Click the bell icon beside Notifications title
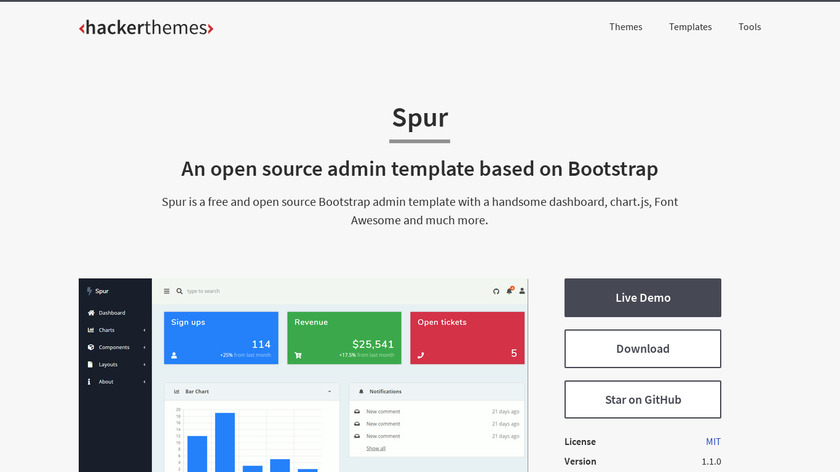This screenshot has height=472, width=840. tap(361, 392)
